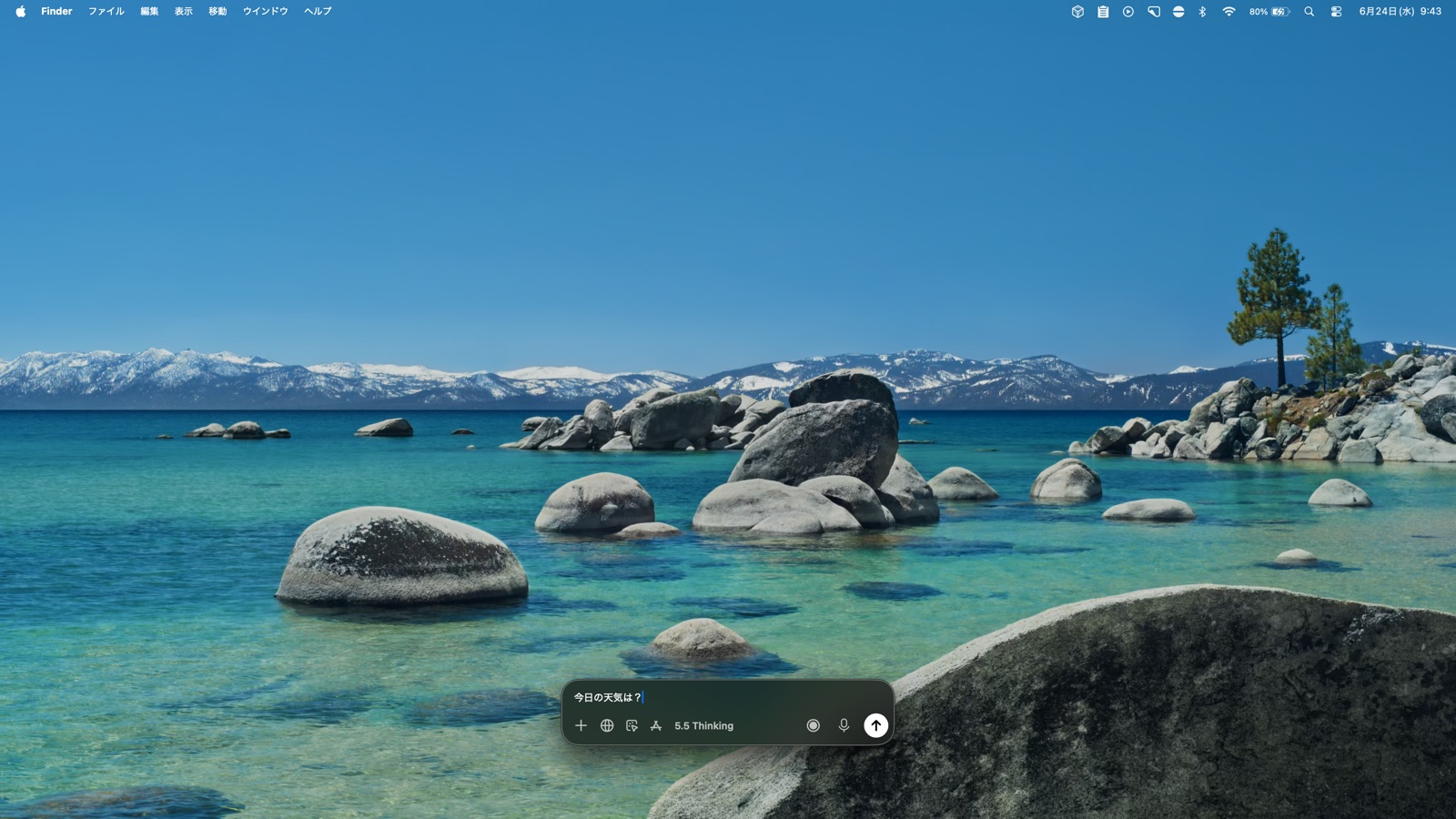Send the message with up-arrow button
The image size is (1456, 819).
point(875,725)
